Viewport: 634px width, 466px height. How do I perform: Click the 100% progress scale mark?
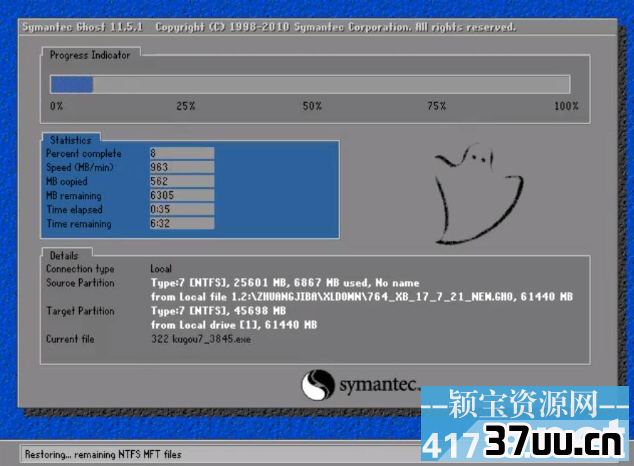(x=566, y=106)
